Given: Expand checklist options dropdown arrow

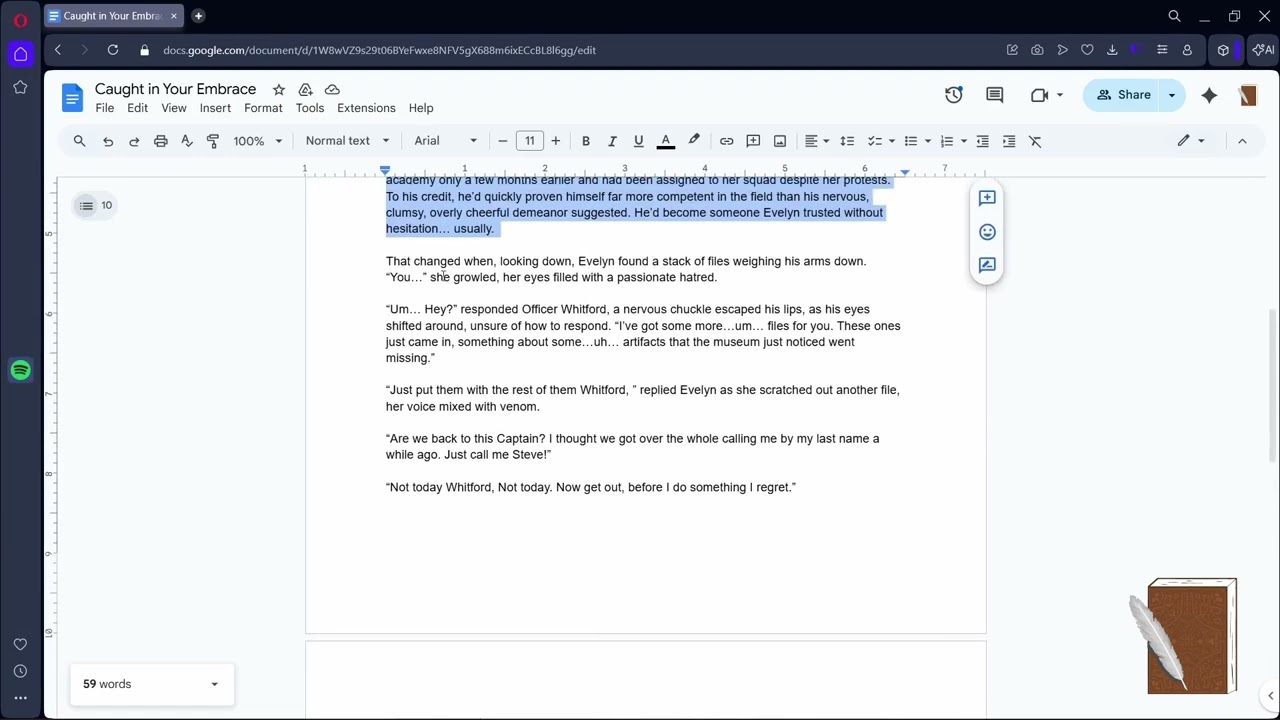Looking at the screenshot, I should point(891,141).
